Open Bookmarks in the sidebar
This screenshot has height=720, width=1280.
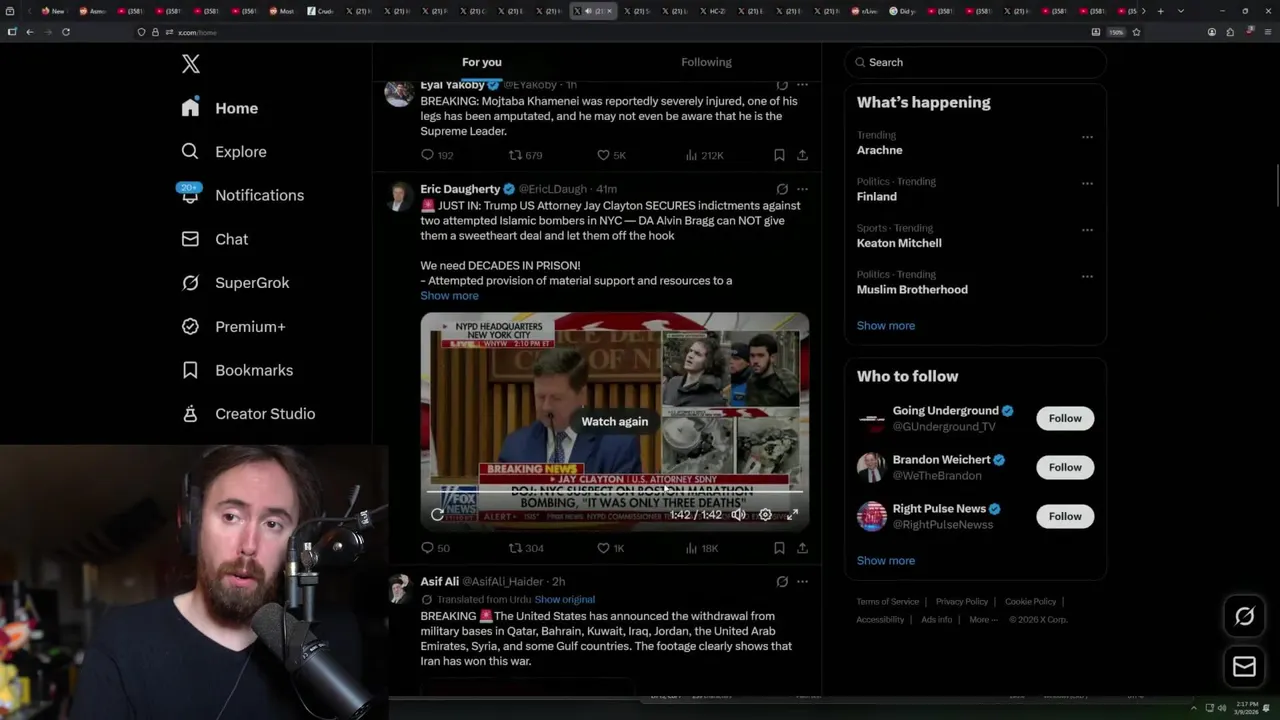[237, 370]
